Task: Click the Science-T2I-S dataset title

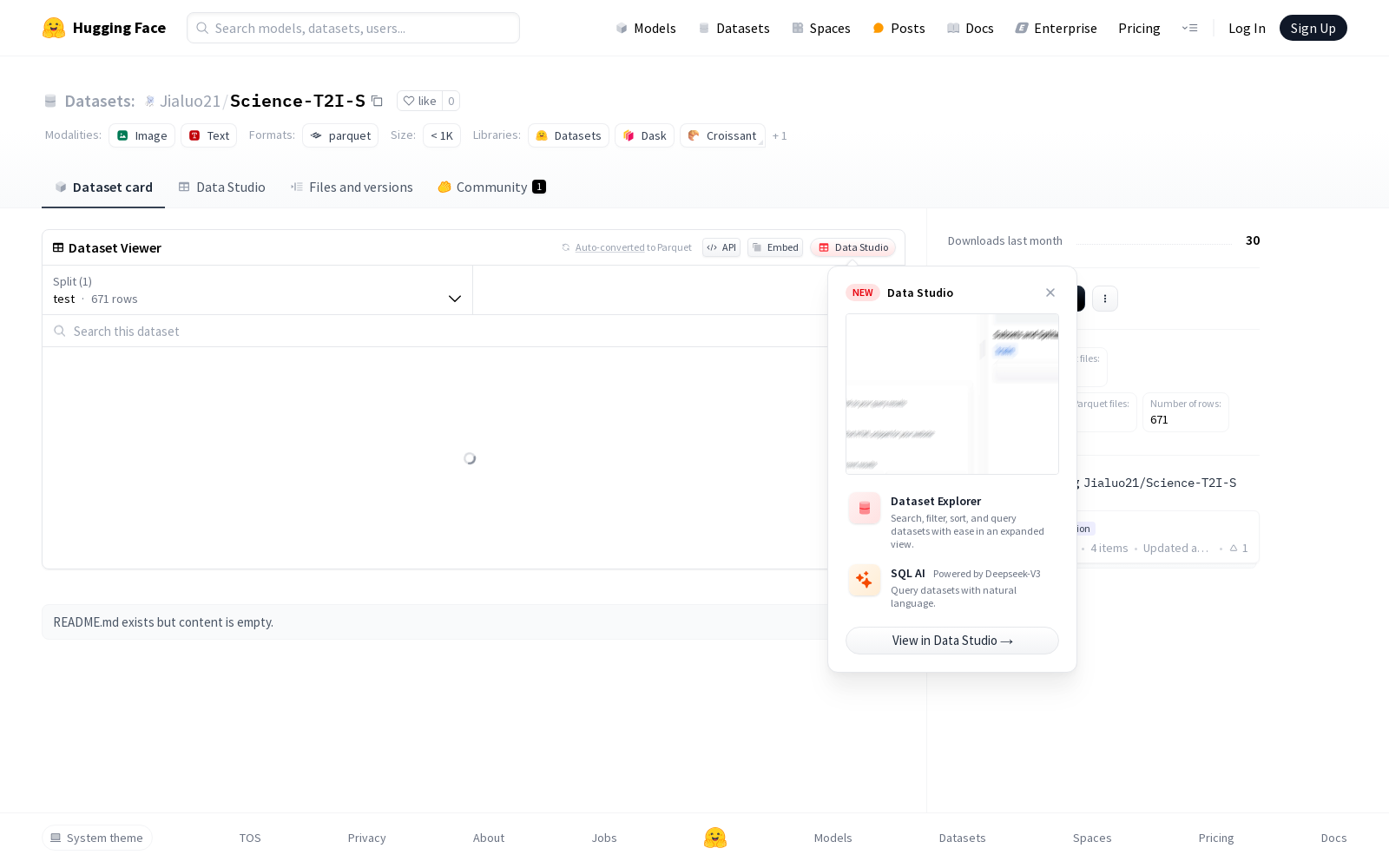Action: pos(298,101)
